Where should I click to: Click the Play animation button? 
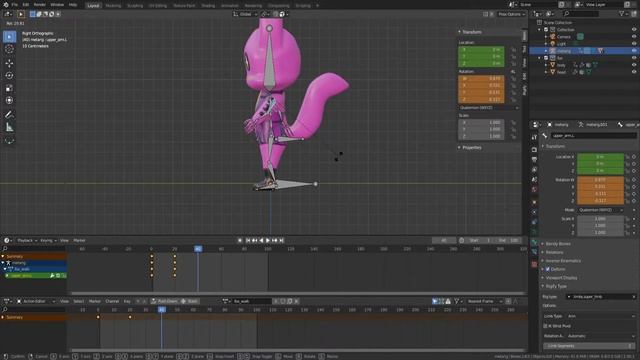268,240
